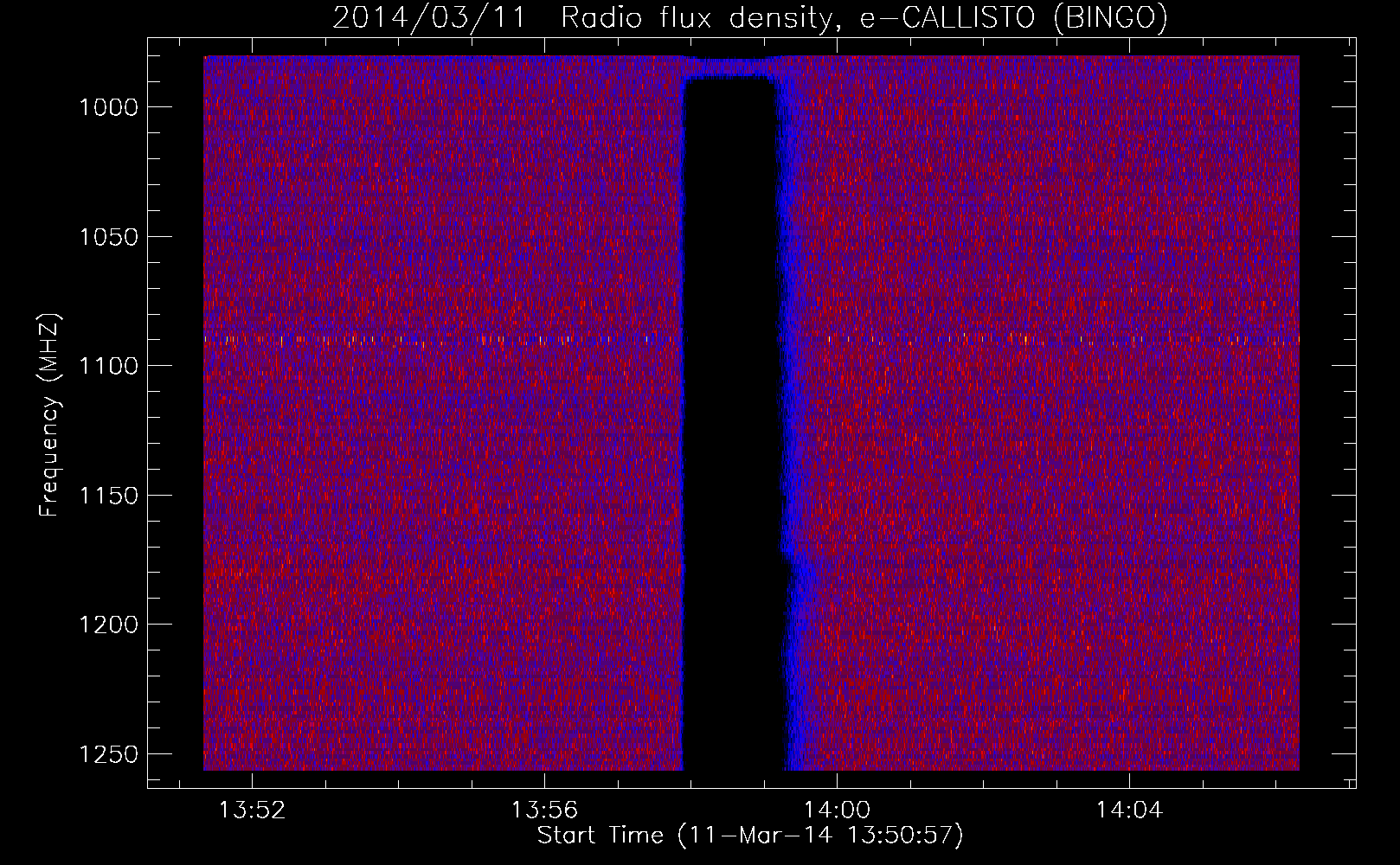Click the 1250 frequency tick label
The width and height of the screenshot is (1400, 865).
click(109, 754)
